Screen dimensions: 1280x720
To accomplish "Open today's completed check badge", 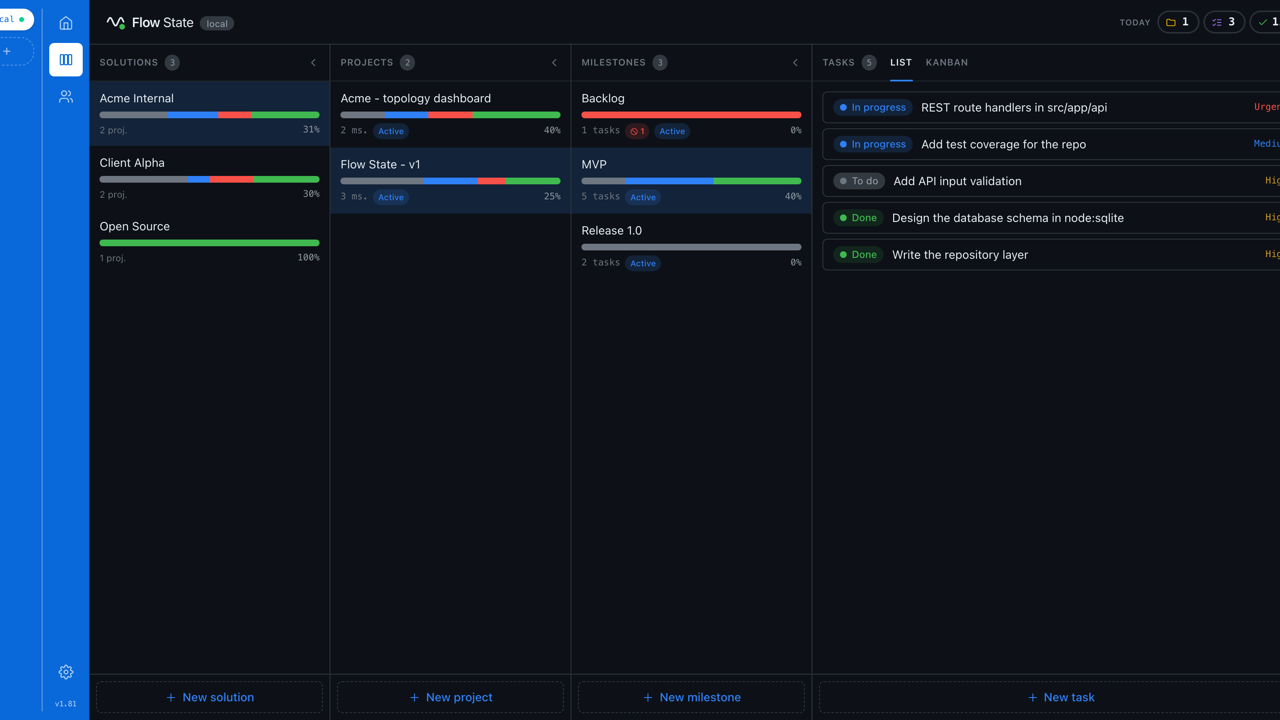I will click(x=1266, y=22).
